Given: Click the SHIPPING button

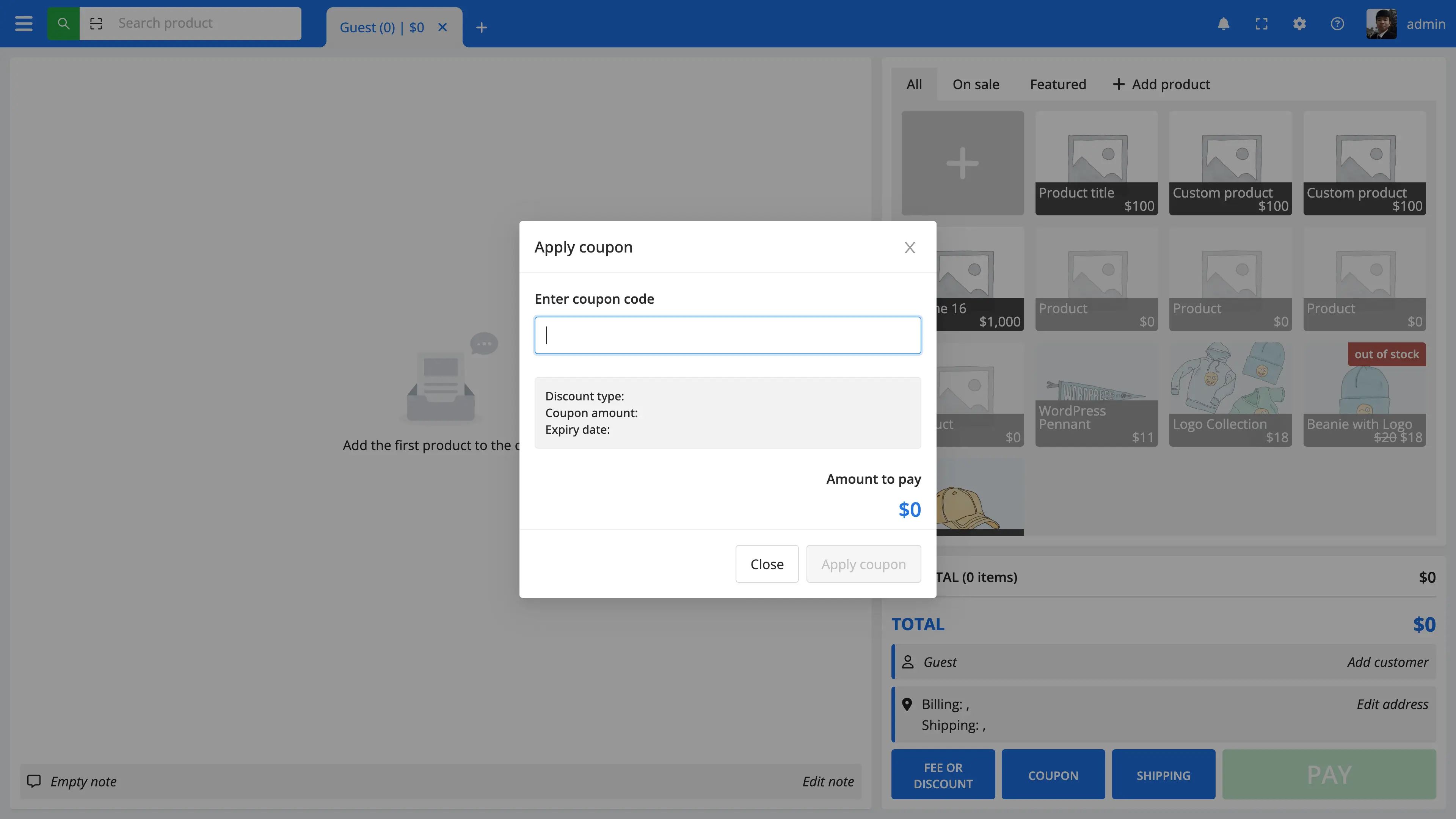Looking at the screenshot, I should click(x=1163, y=775).
